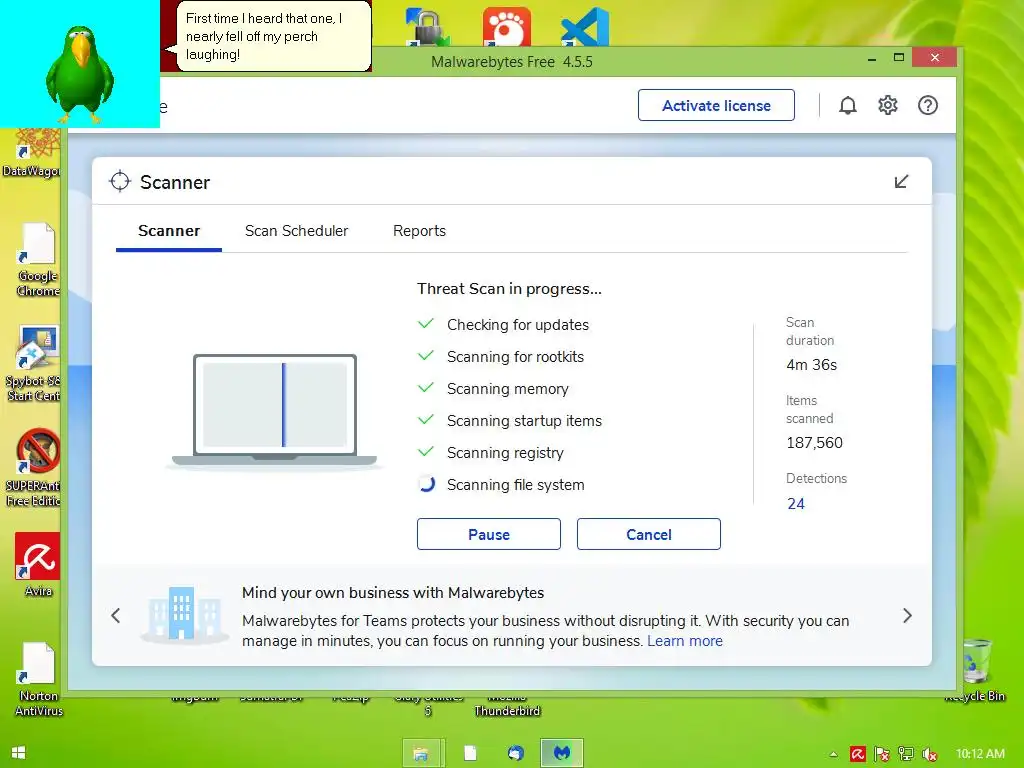Open the network tray icon
The width and height of the screenshot is (1024, 768).
coord(906,754)
